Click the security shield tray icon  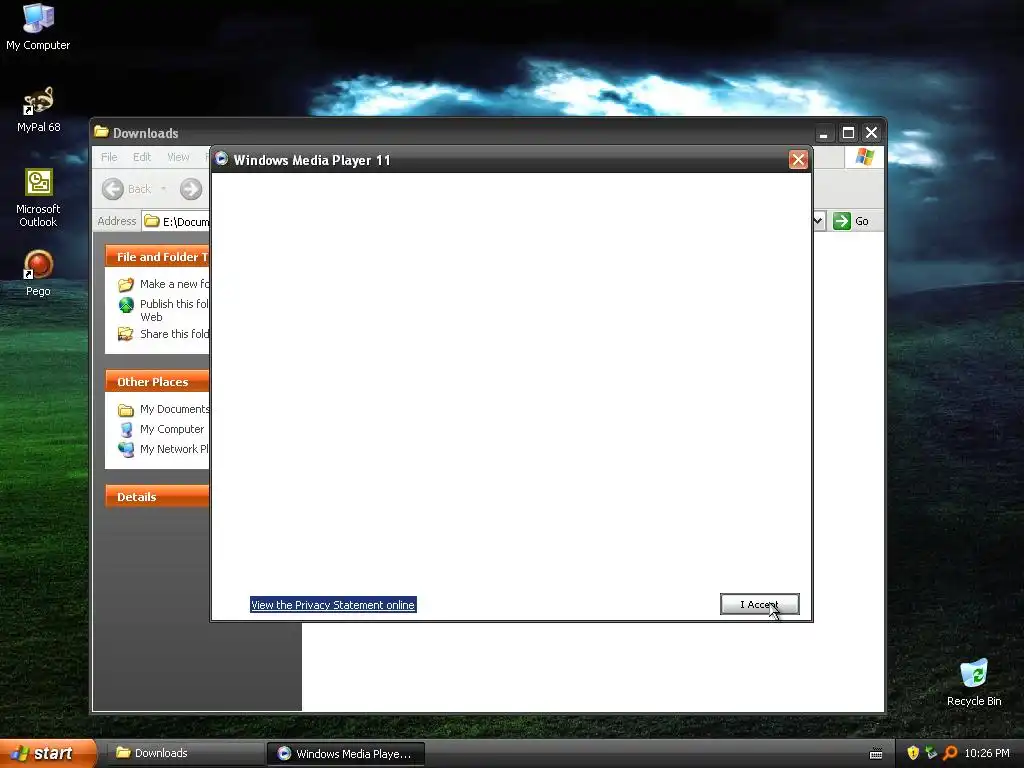(x=913, y=753)
